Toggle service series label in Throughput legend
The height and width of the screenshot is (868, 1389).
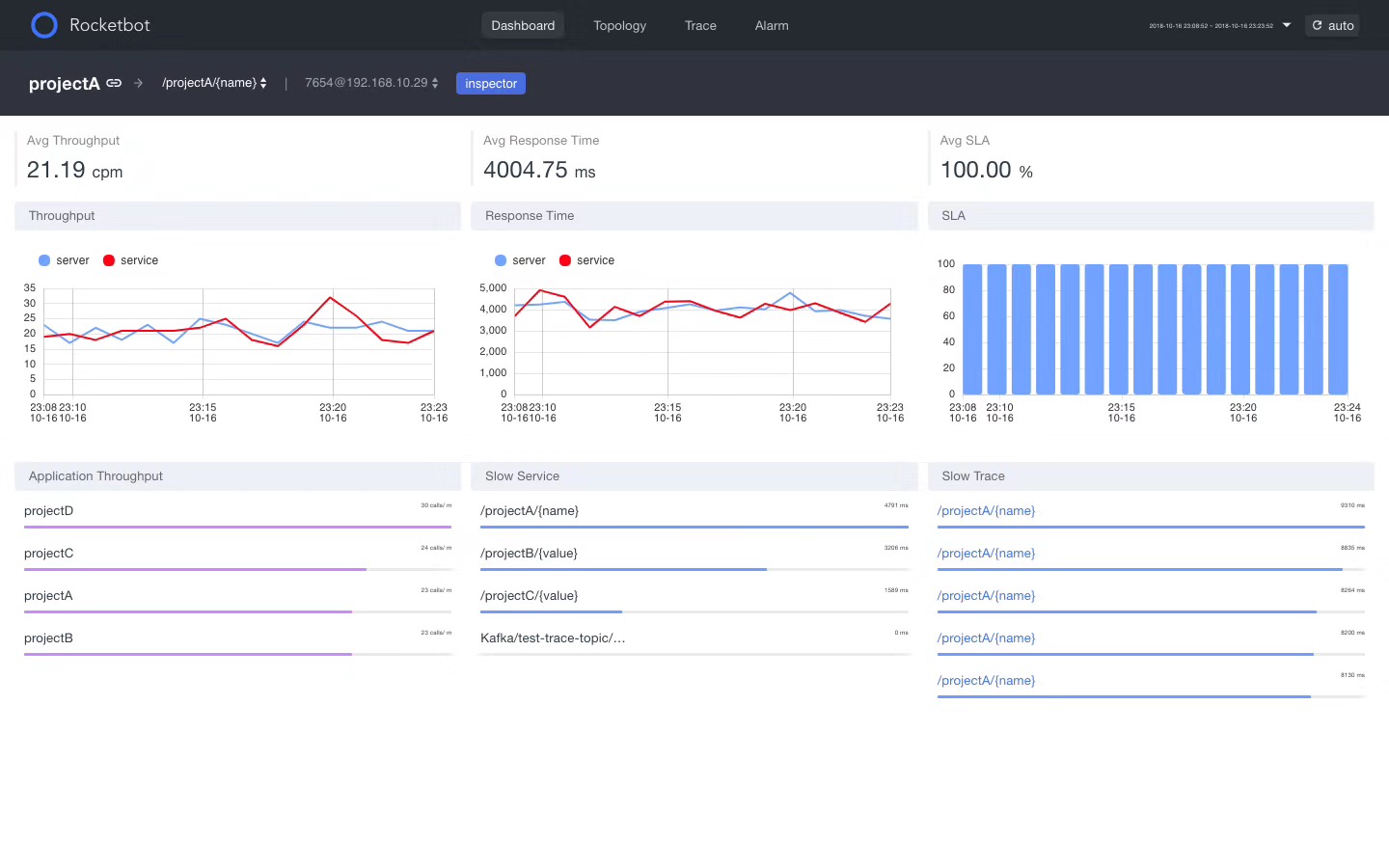[x=139, y=260]
